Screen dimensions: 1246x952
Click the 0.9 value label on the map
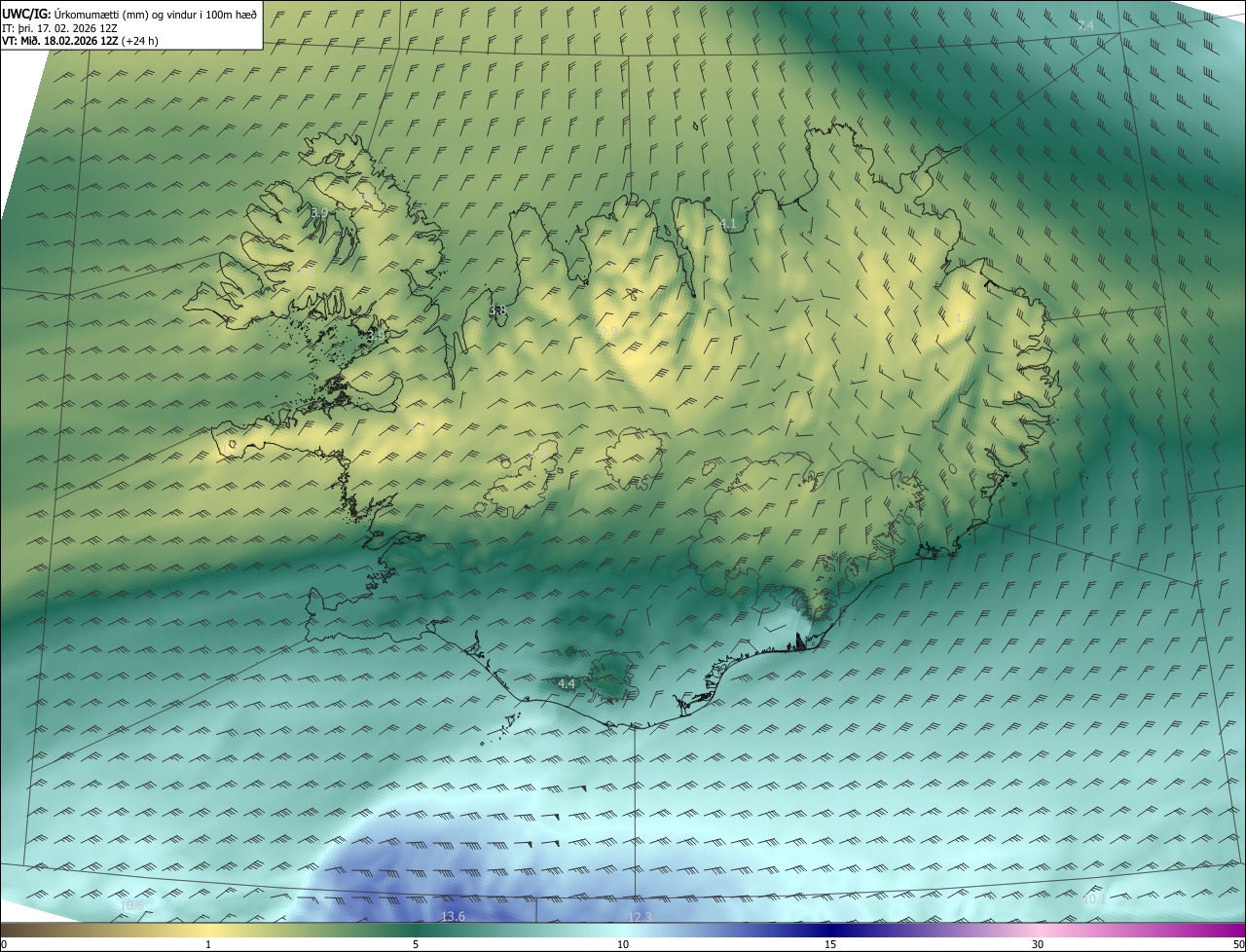[608, 332]
